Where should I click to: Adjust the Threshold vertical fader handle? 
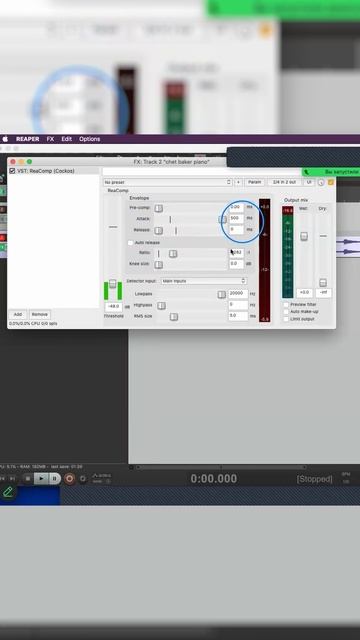tap(113, 284)
